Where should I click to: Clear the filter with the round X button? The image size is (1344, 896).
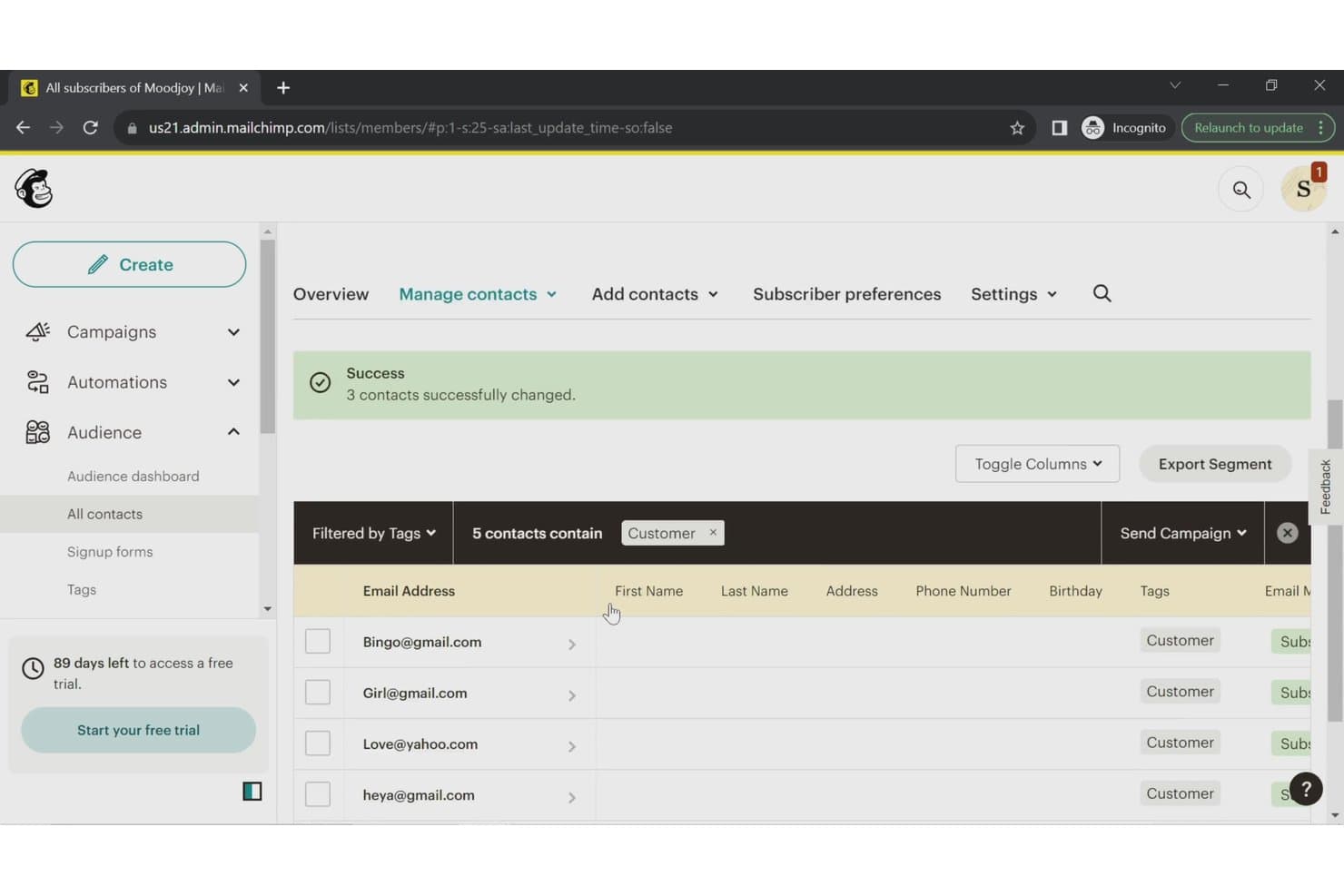[x=1287, y=533]
